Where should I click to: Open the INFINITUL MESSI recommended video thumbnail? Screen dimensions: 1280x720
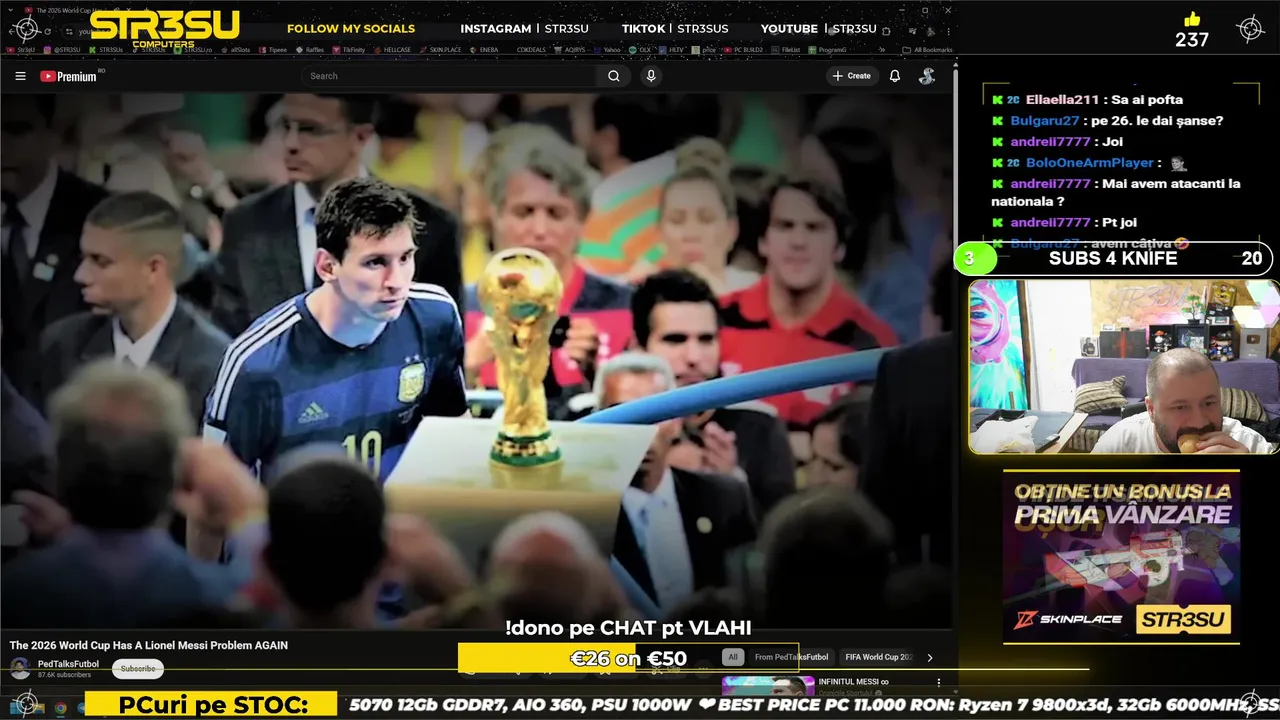coord(766,685)
